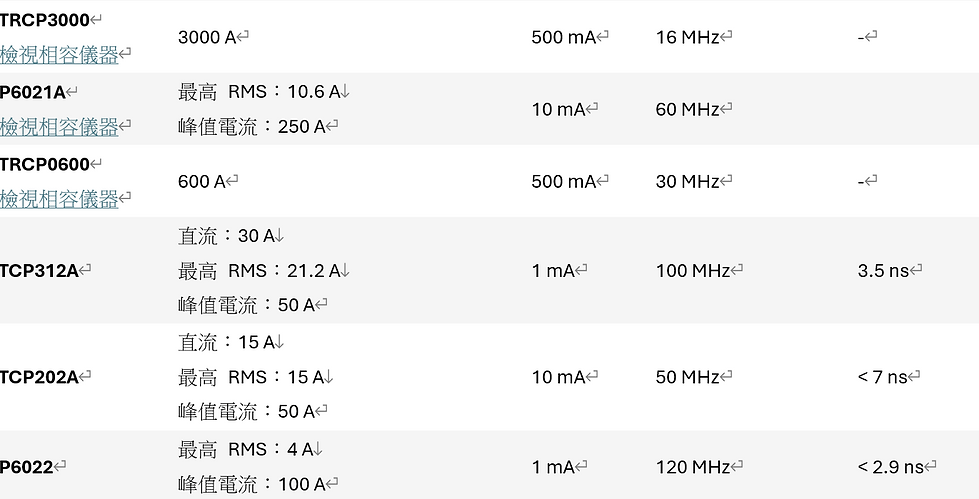Click the < 2.9 ns rise time value
Viewport: 979px width, 499px height.
pos(890,467)
